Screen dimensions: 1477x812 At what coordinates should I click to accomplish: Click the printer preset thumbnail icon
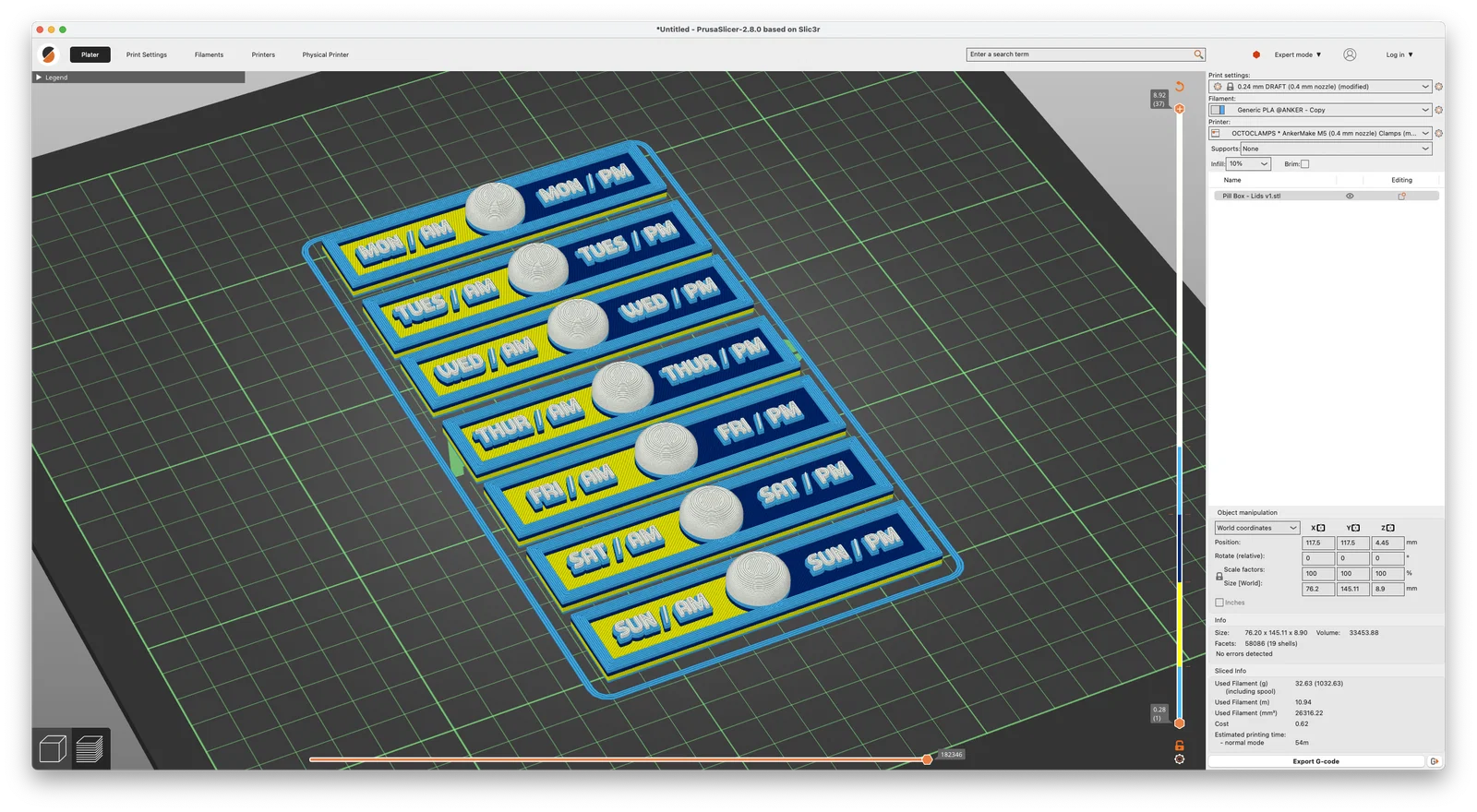(1216, 133)
